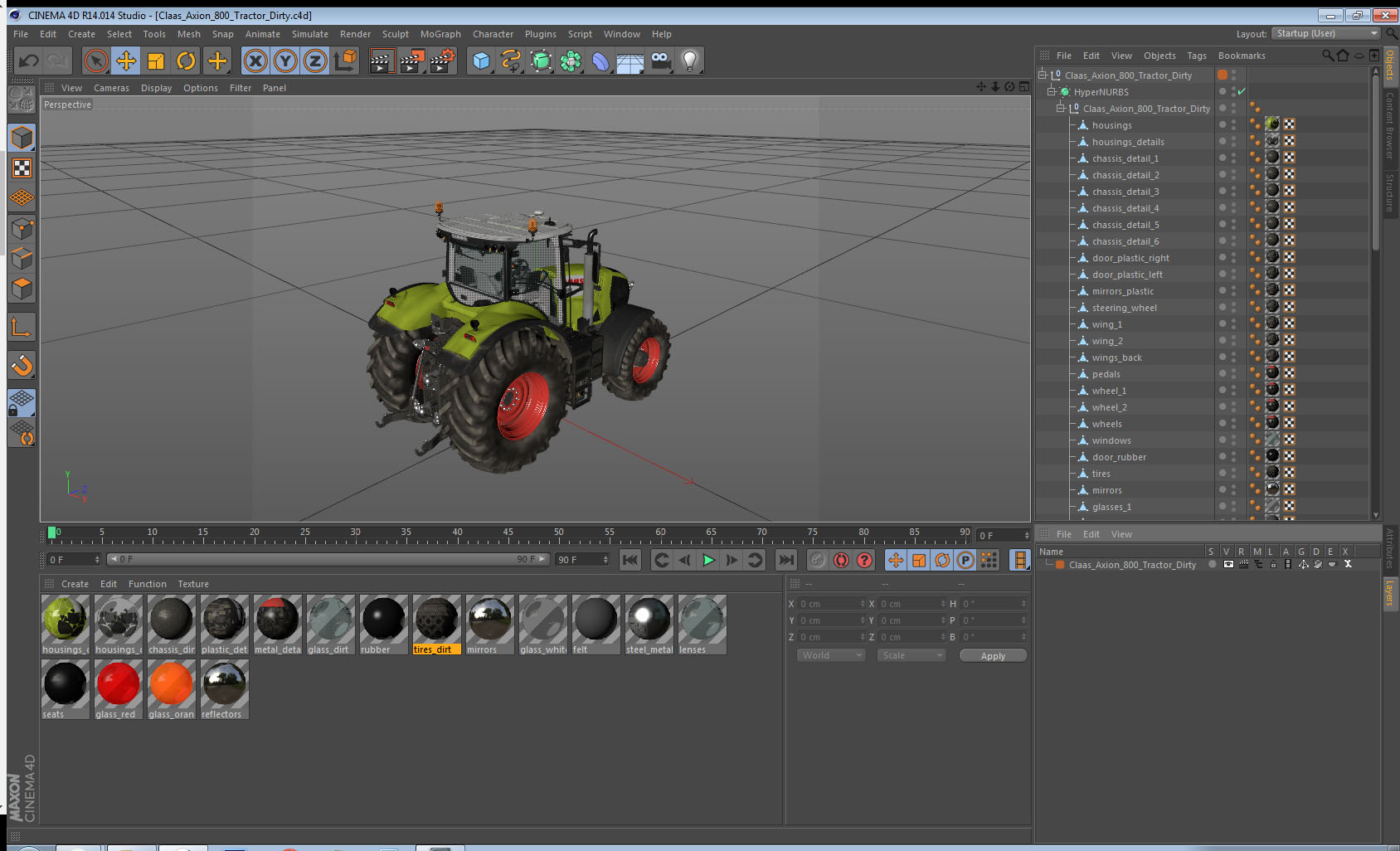The width and height of the screenshot is (1400, 851).
Task: Open Edit Render Settings
Action: tap(443, 61)
